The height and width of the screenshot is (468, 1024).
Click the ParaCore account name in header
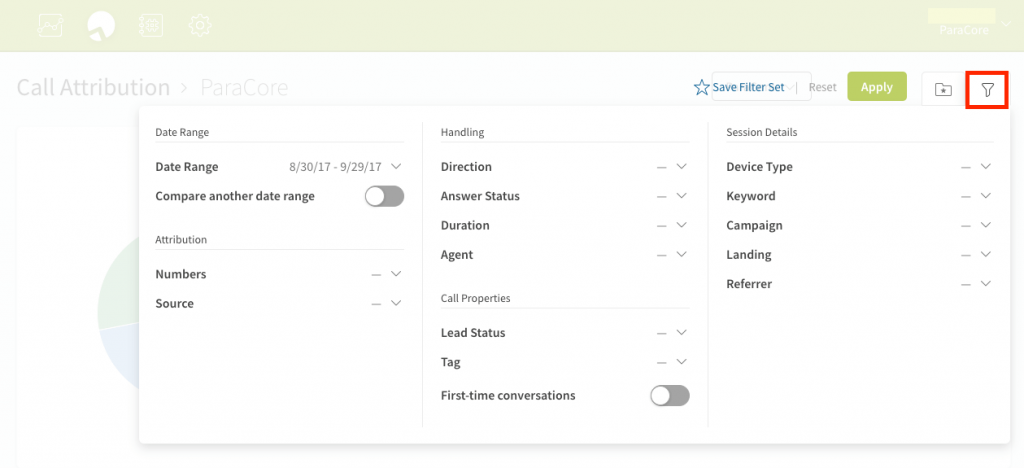964,30
